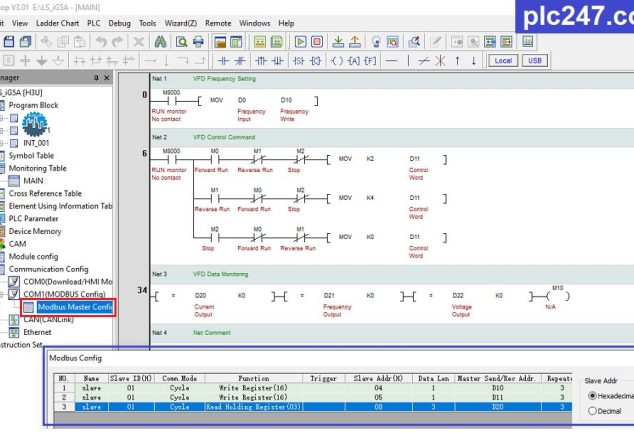Pin the Project Manager panel

tap(96, 78)
